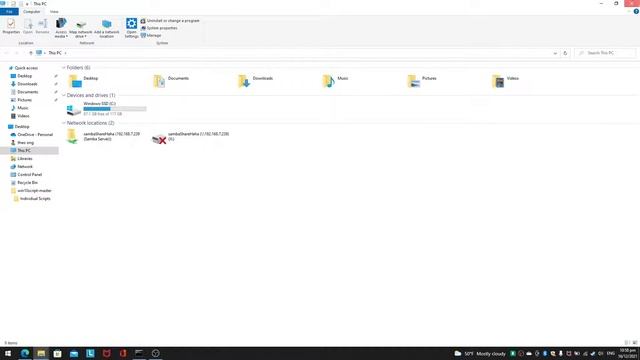The width and height of the screenshot is (640, 360).
Task: Open the terminal app on taskbar
Action: coord(139,353)
